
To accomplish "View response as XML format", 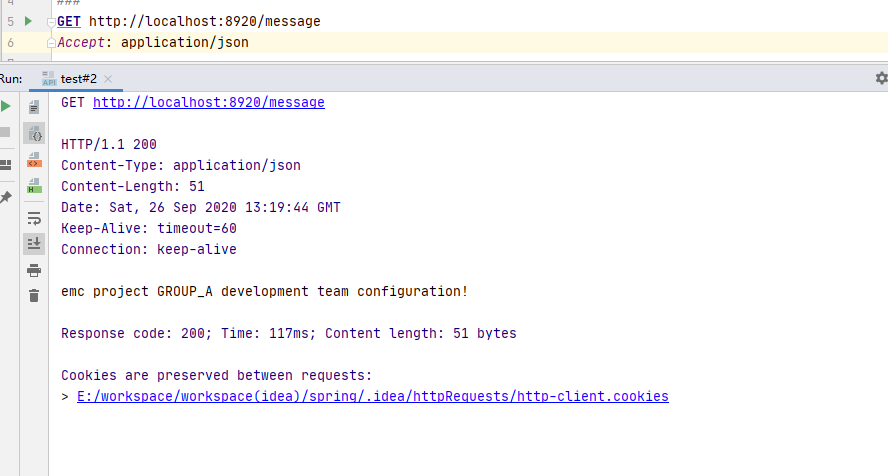I will point(34,159).
